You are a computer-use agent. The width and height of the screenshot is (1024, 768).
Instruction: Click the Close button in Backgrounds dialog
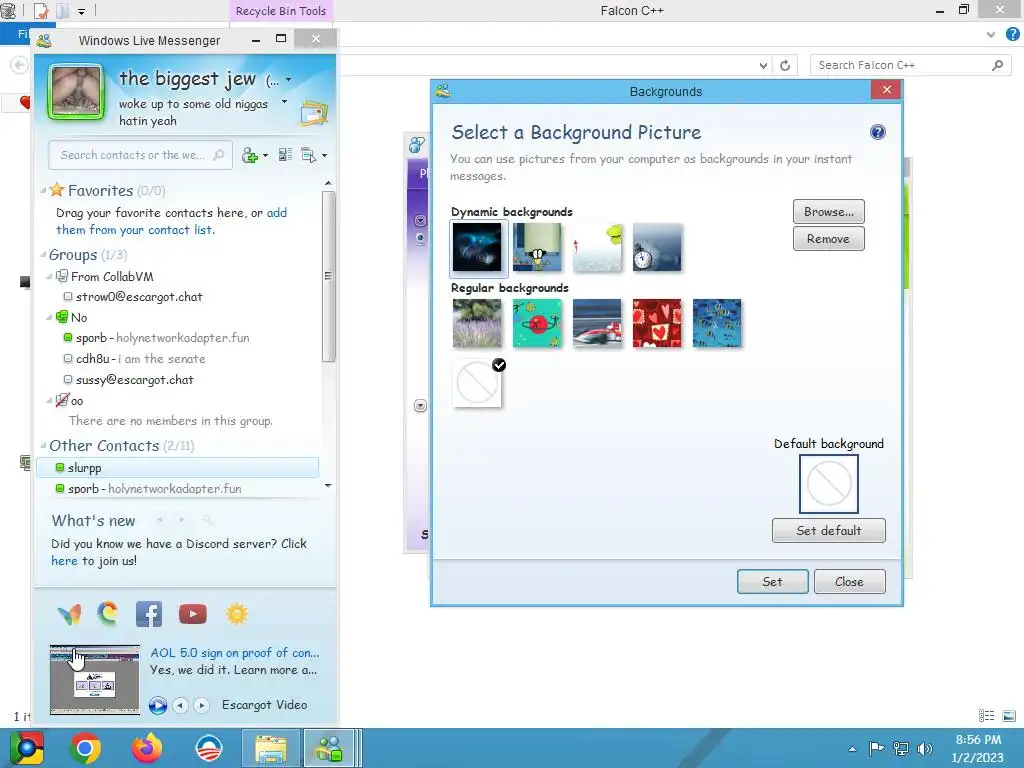coord(850,581)
